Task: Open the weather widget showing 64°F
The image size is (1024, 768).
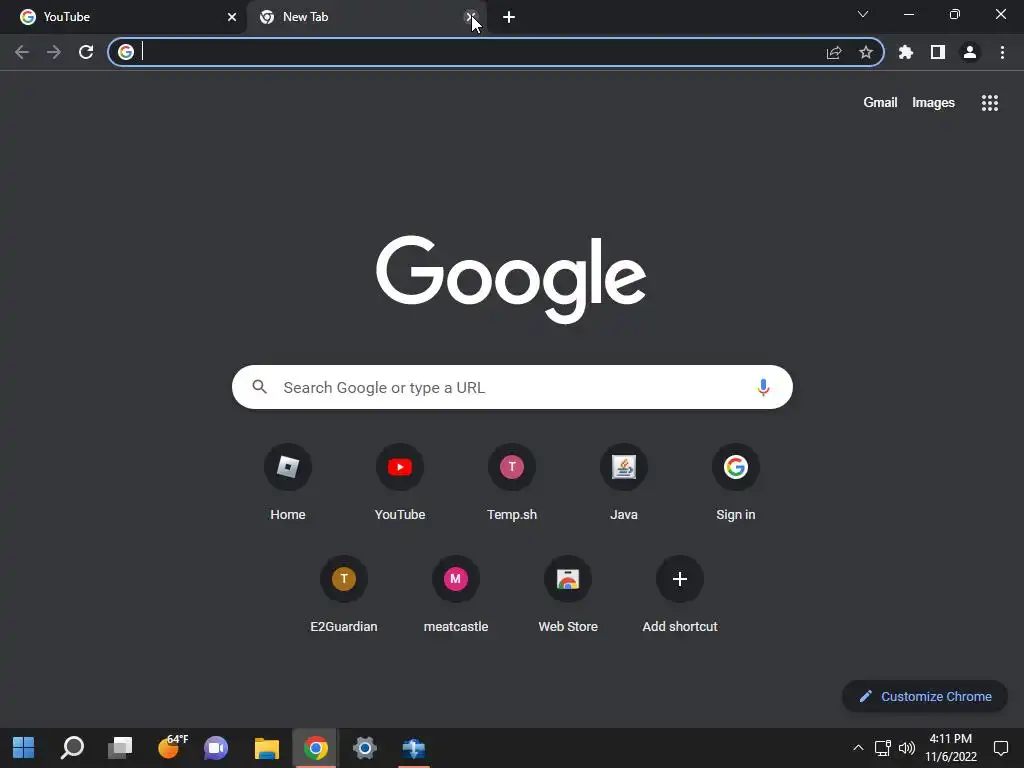Action: [x=172, y=746]
